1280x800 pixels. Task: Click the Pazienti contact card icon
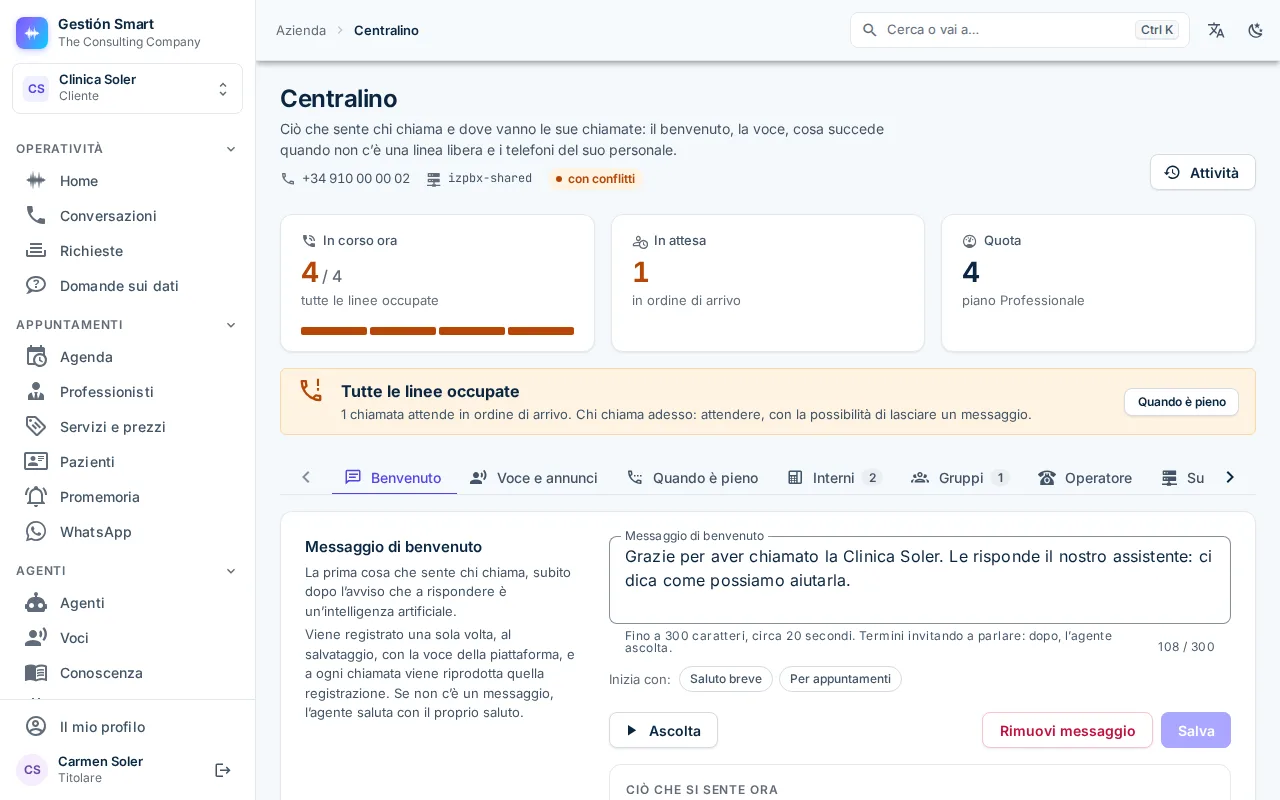36,462
